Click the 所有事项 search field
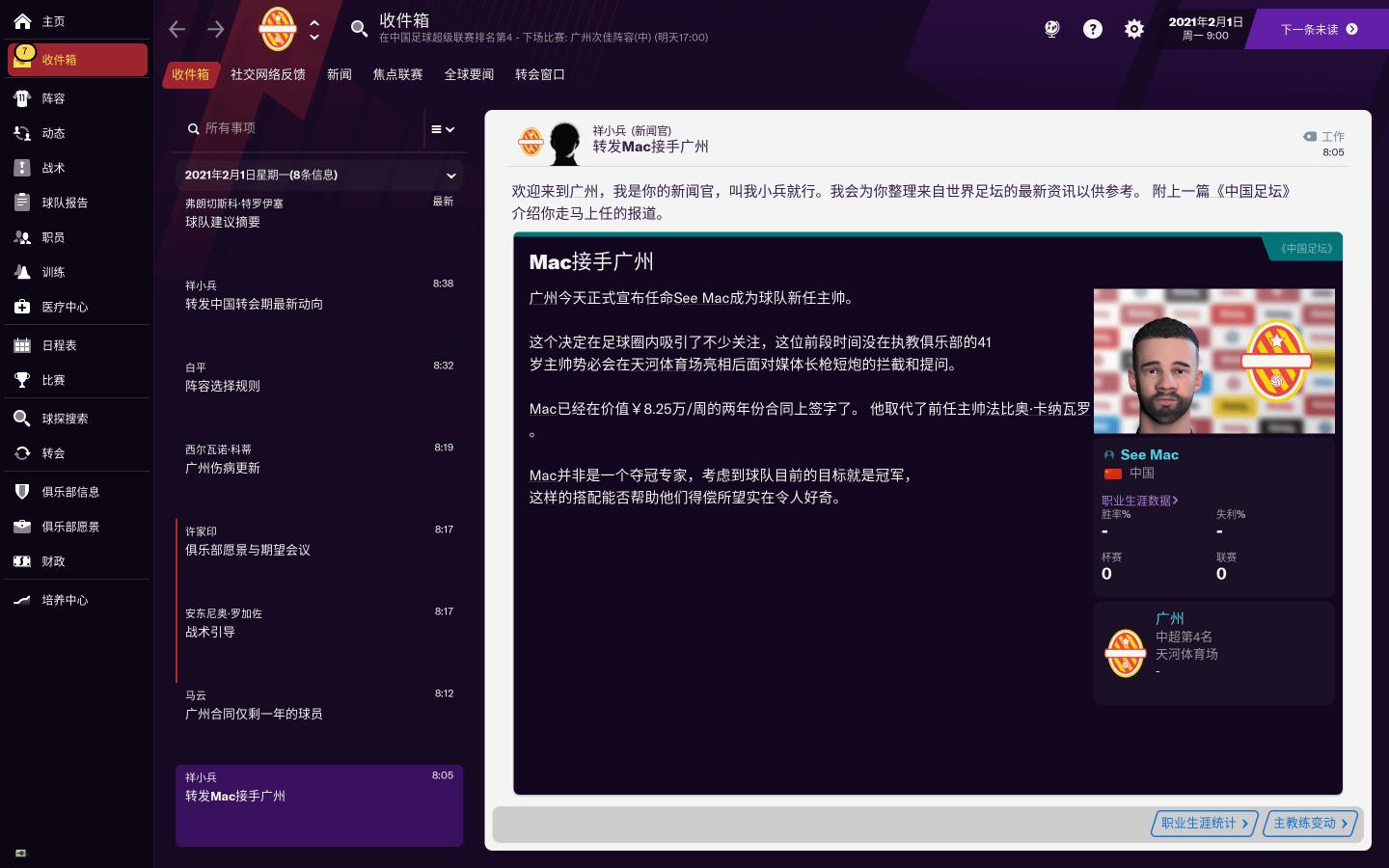The width and height of the screenshot is (1389, 868). click(299, 128)
